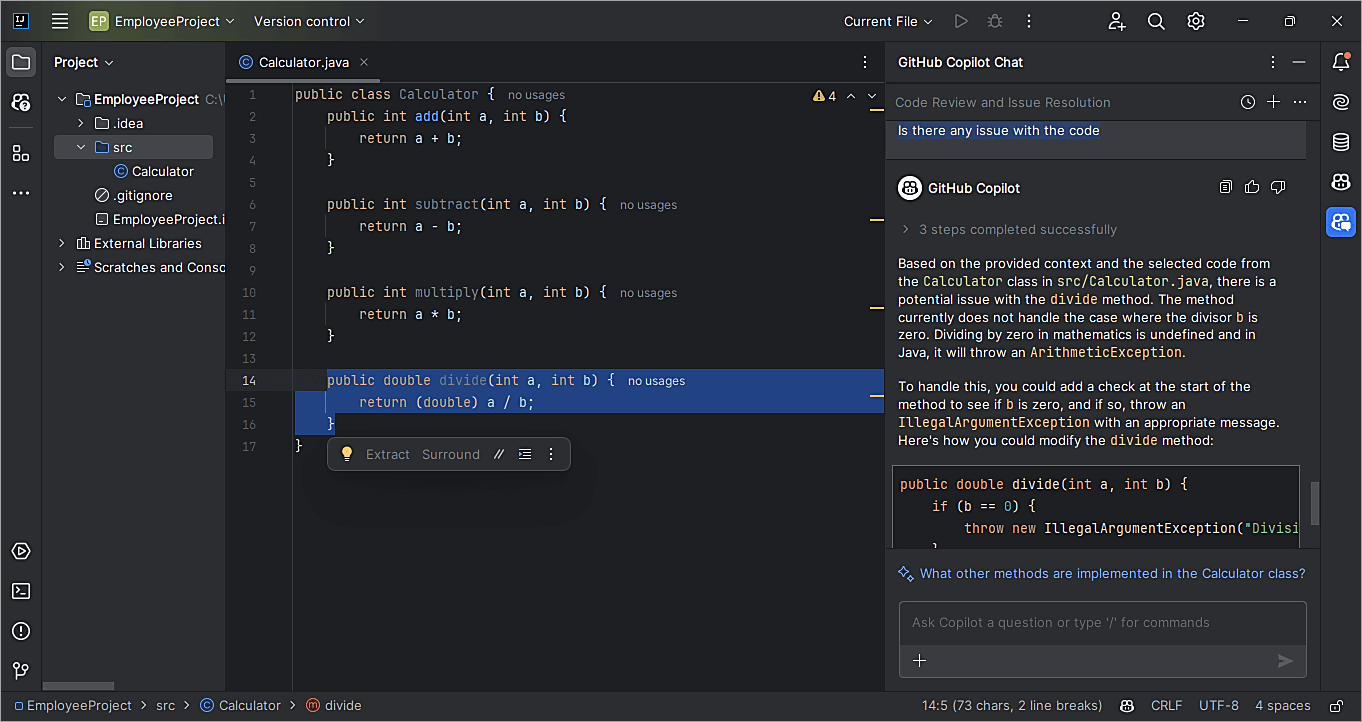Select the Calculator.java editor tab
The image size is (1362, 722).
tap(303, 62)
